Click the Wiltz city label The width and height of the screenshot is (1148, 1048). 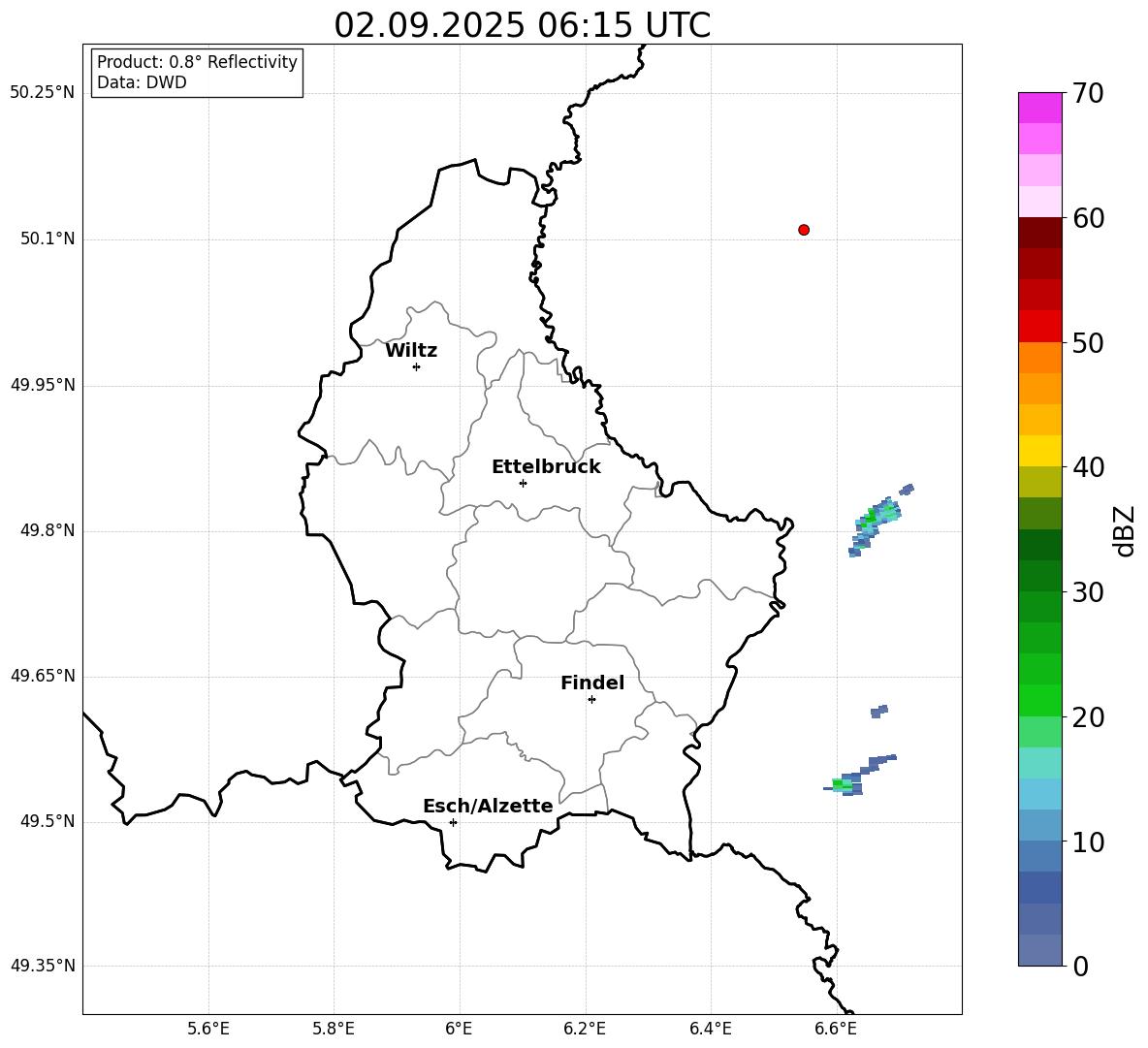pyautogui.click(x=411, y=351)
